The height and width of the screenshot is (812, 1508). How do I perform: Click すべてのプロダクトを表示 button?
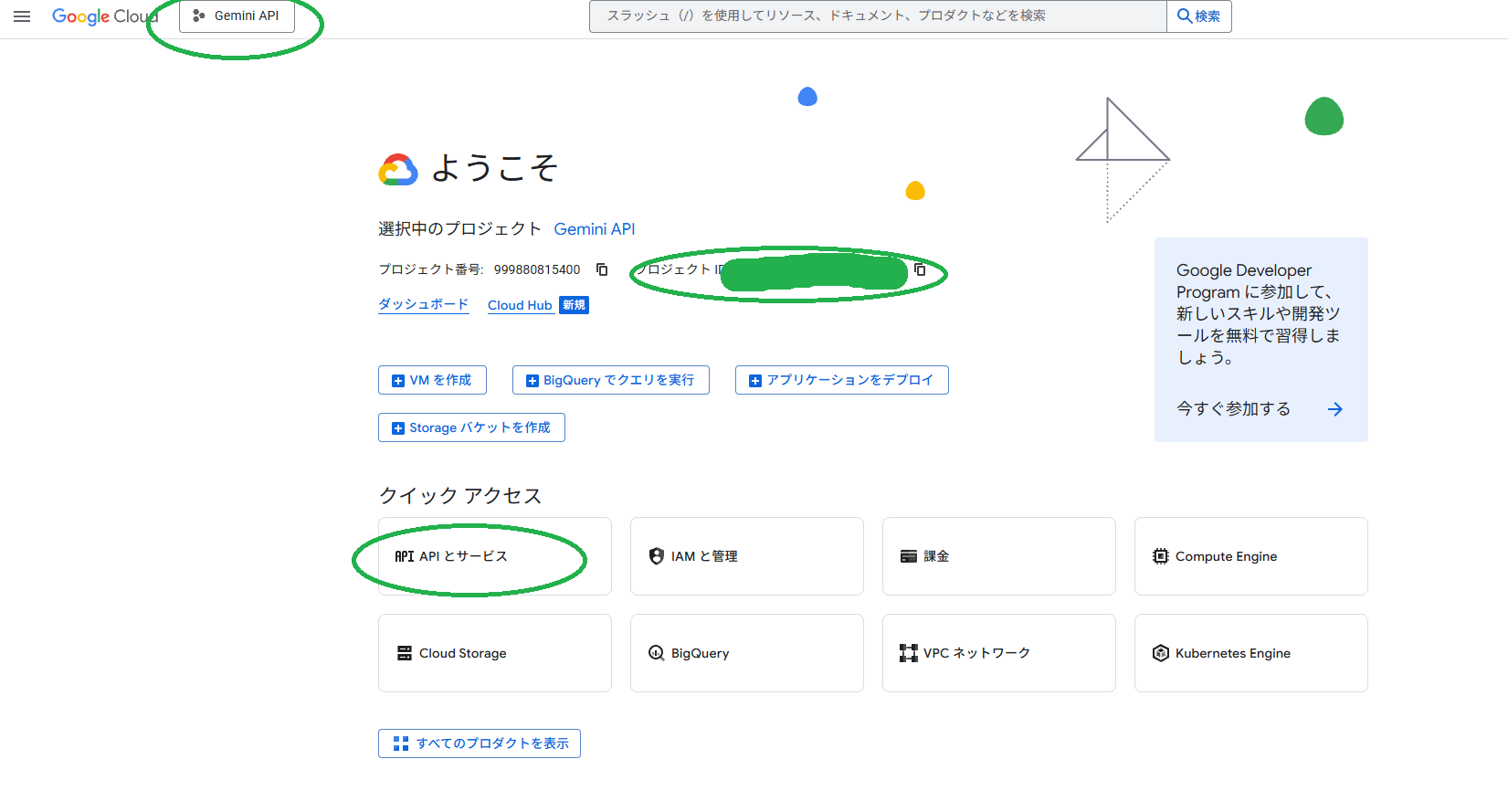point(480,743)
